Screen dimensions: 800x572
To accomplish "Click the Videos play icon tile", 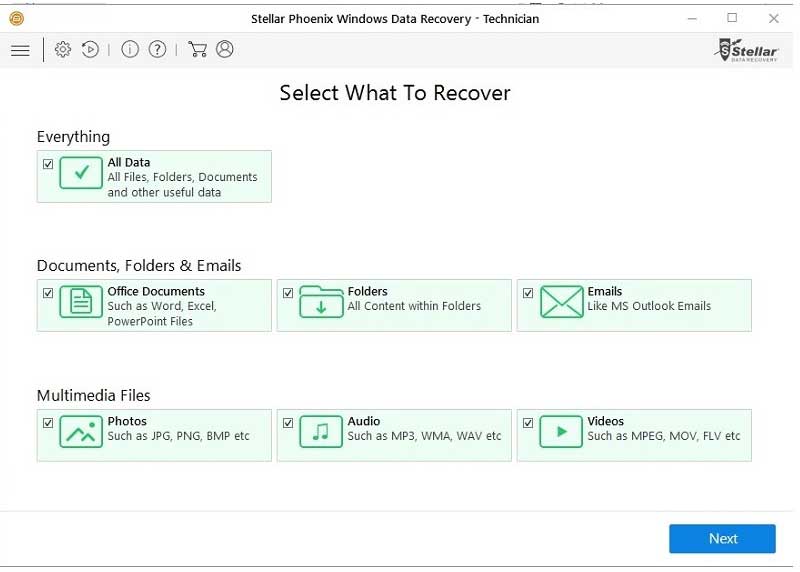I will (x=561, y=432).
